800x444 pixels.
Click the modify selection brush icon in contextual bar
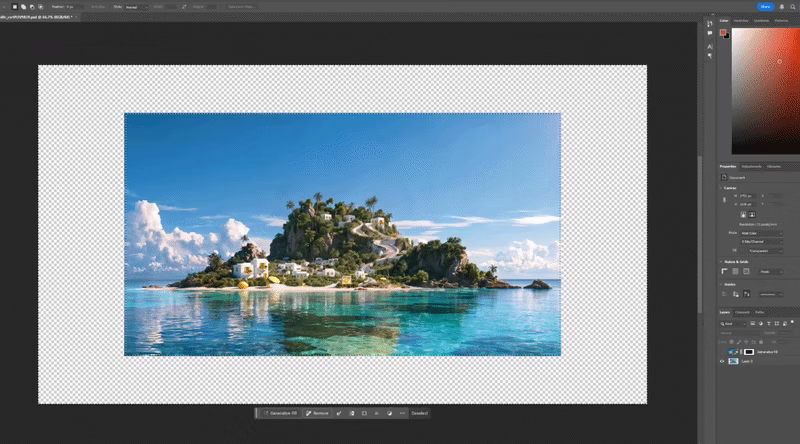pyautogui.click(x=339, y=413)
